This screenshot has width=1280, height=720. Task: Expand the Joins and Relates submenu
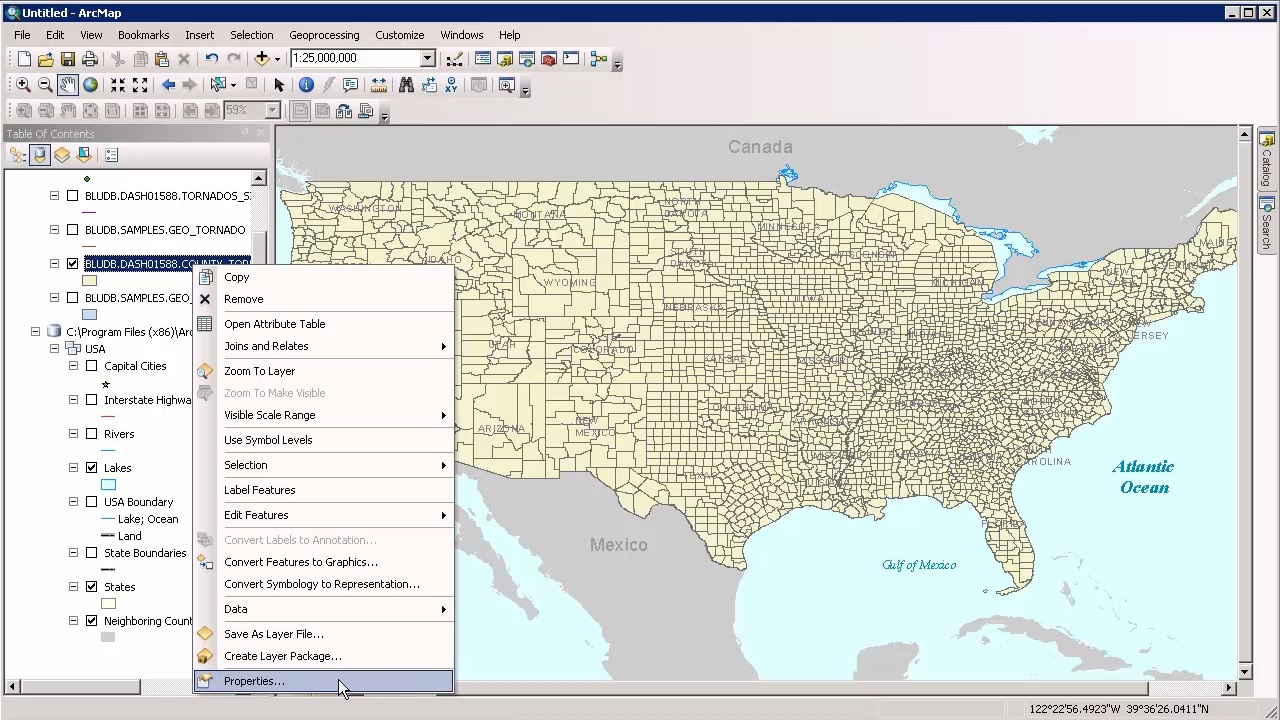[x=323, y=346]
